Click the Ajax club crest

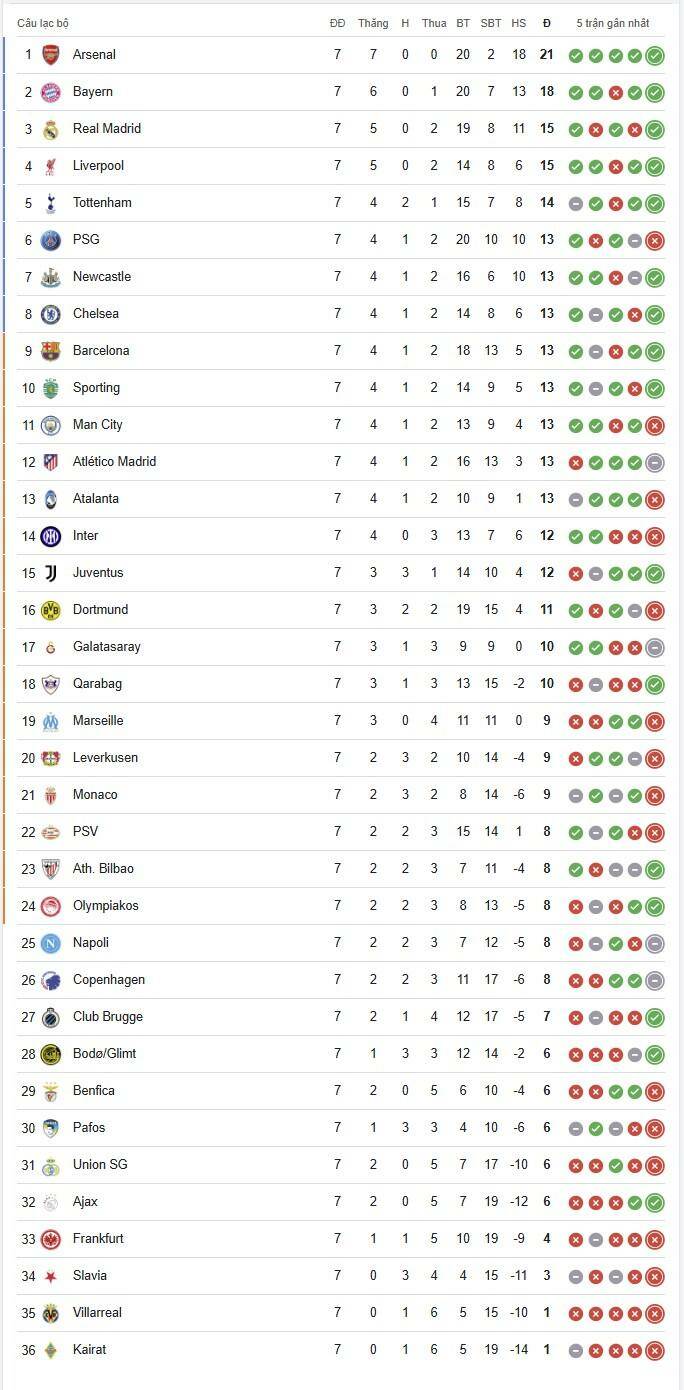point(50,1202)
